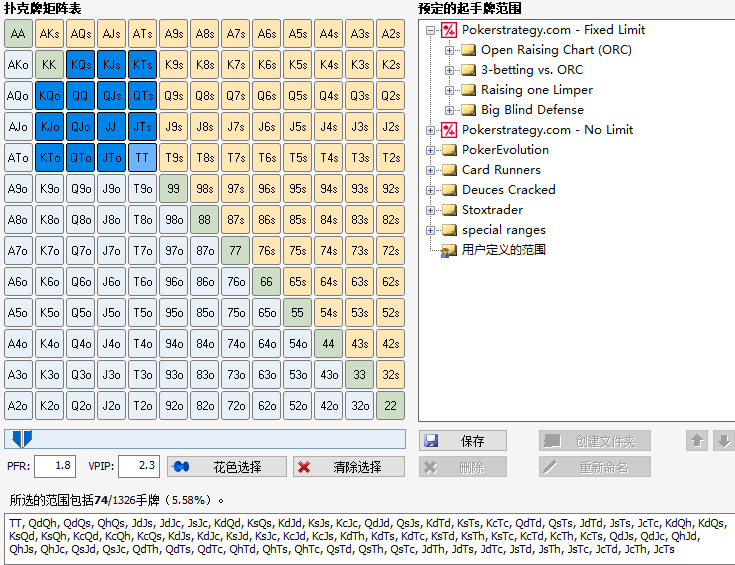Screen dimensions: 735x565
Task: Select the Stoxtrader tree entry
Action: coord(492,210)
